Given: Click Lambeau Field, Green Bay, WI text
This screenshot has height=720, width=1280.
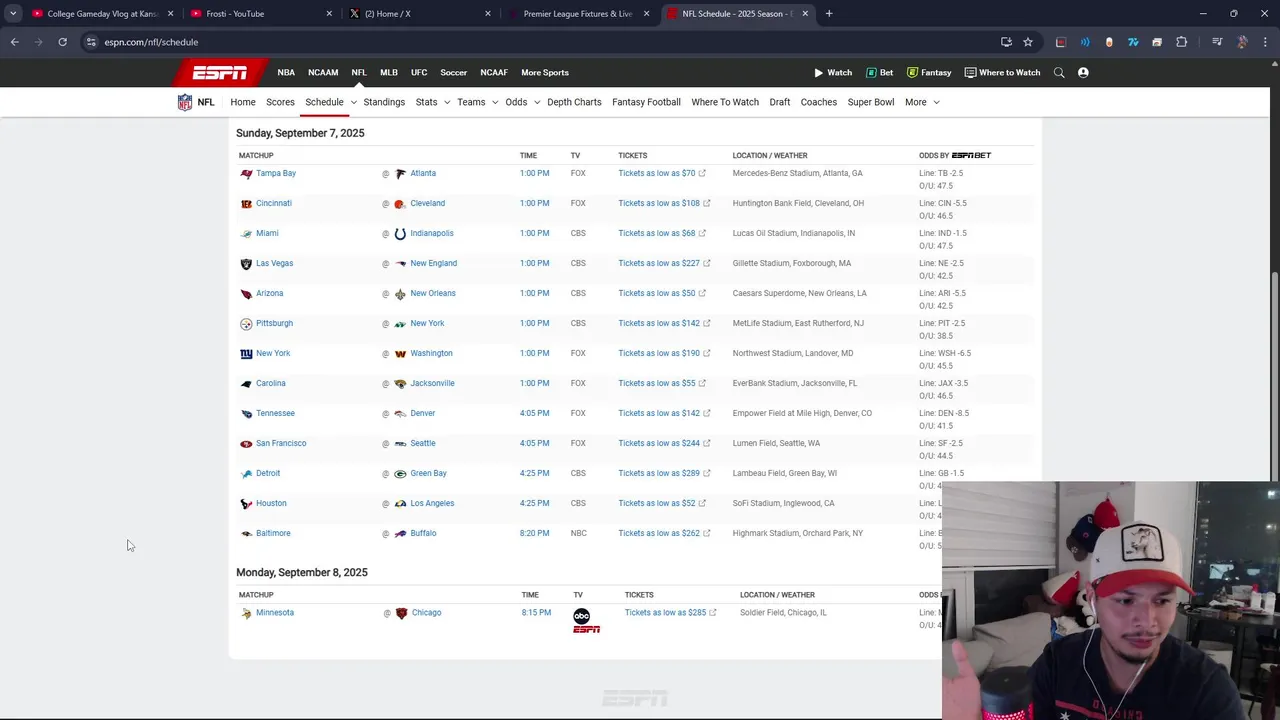Looking at the screenshot, I should coord(785,473).
